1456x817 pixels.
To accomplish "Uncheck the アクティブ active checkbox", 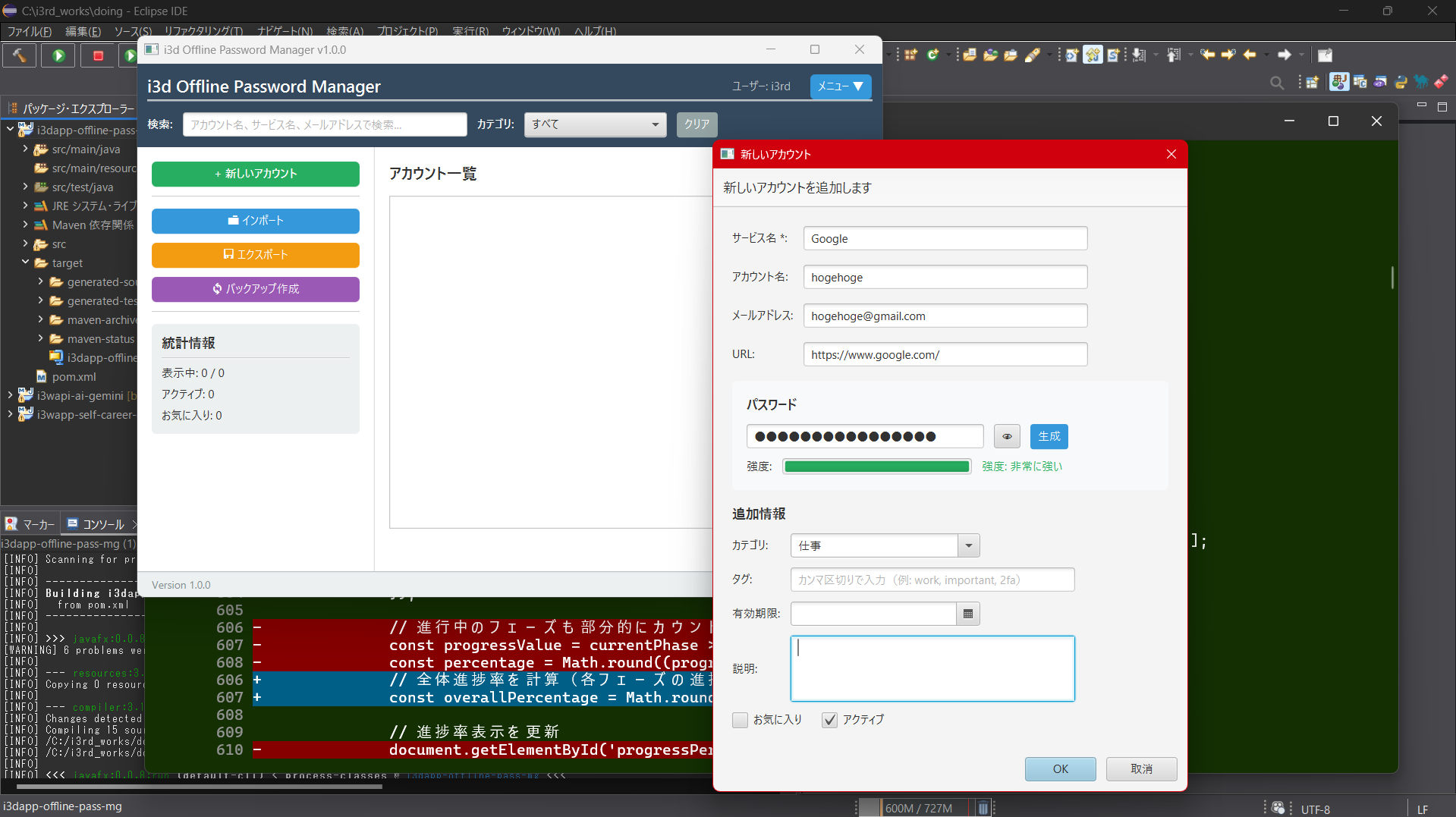I will [x=829, y=720].
